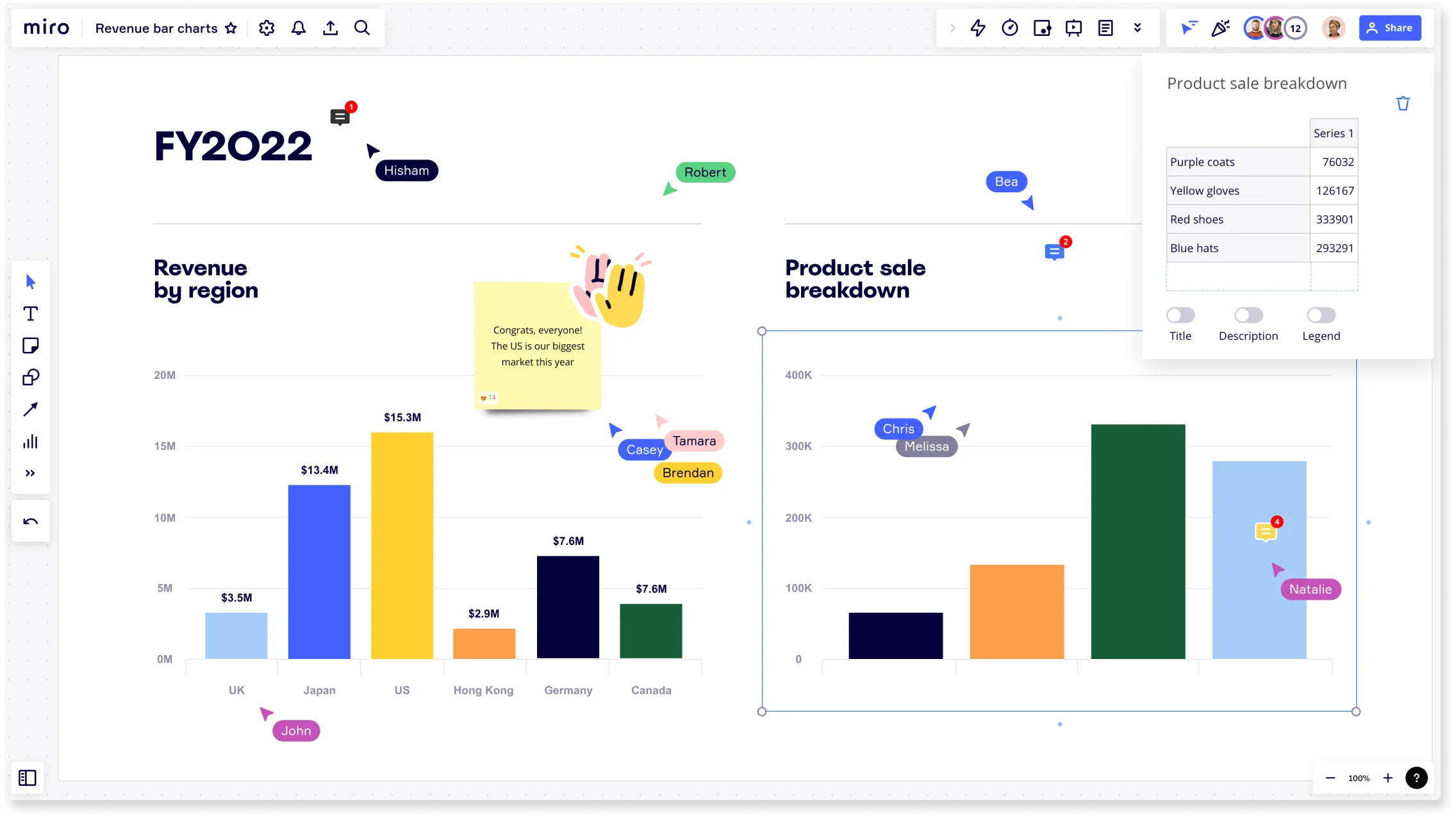Click the Undo button in sidebar
The image size is (1456, 818).
pyautogui.click(x=30, y=521)
